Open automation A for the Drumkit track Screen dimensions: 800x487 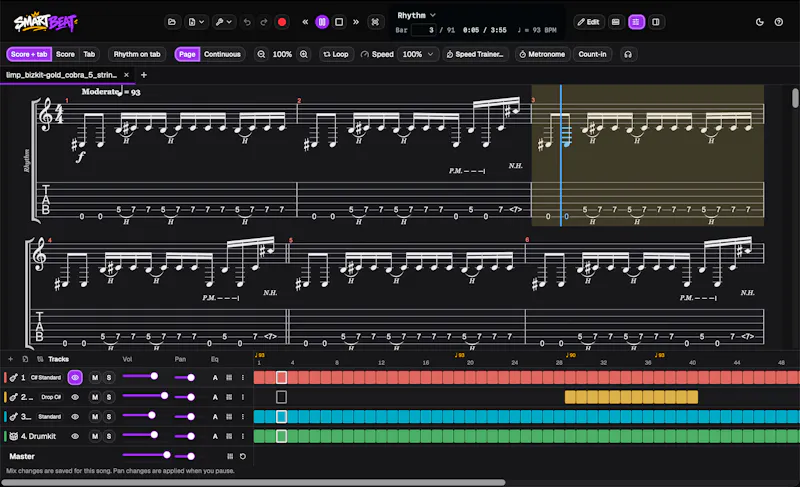[x=215, y=436]
